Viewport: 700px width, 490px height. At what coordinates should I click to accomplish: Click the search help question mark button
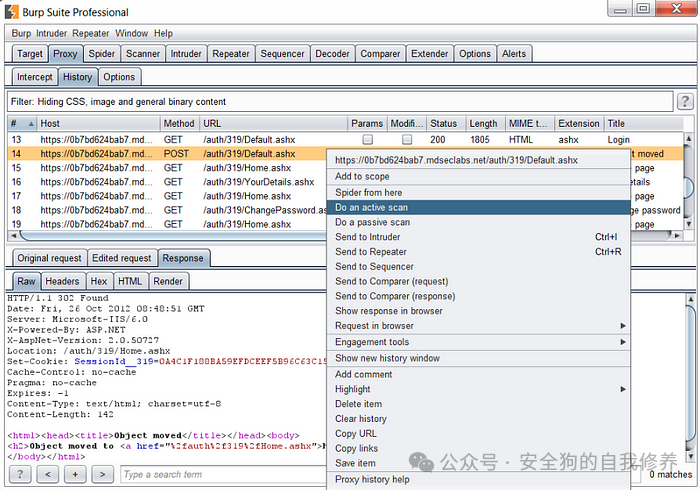point(20,474)
